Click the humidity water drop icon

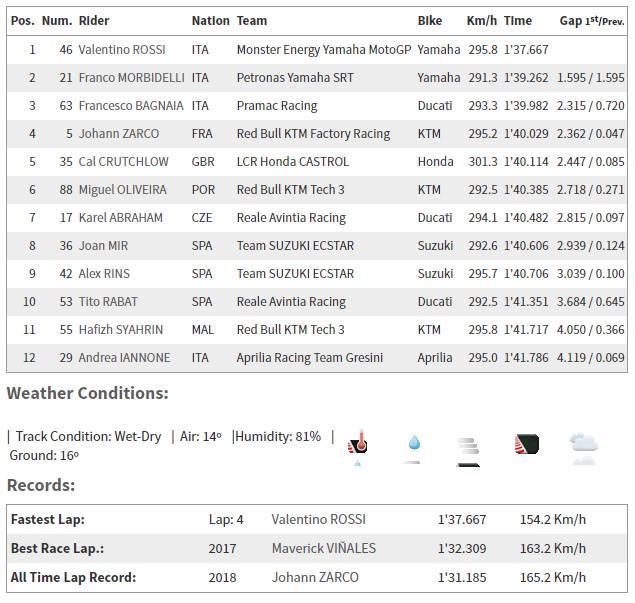(412, 447)
